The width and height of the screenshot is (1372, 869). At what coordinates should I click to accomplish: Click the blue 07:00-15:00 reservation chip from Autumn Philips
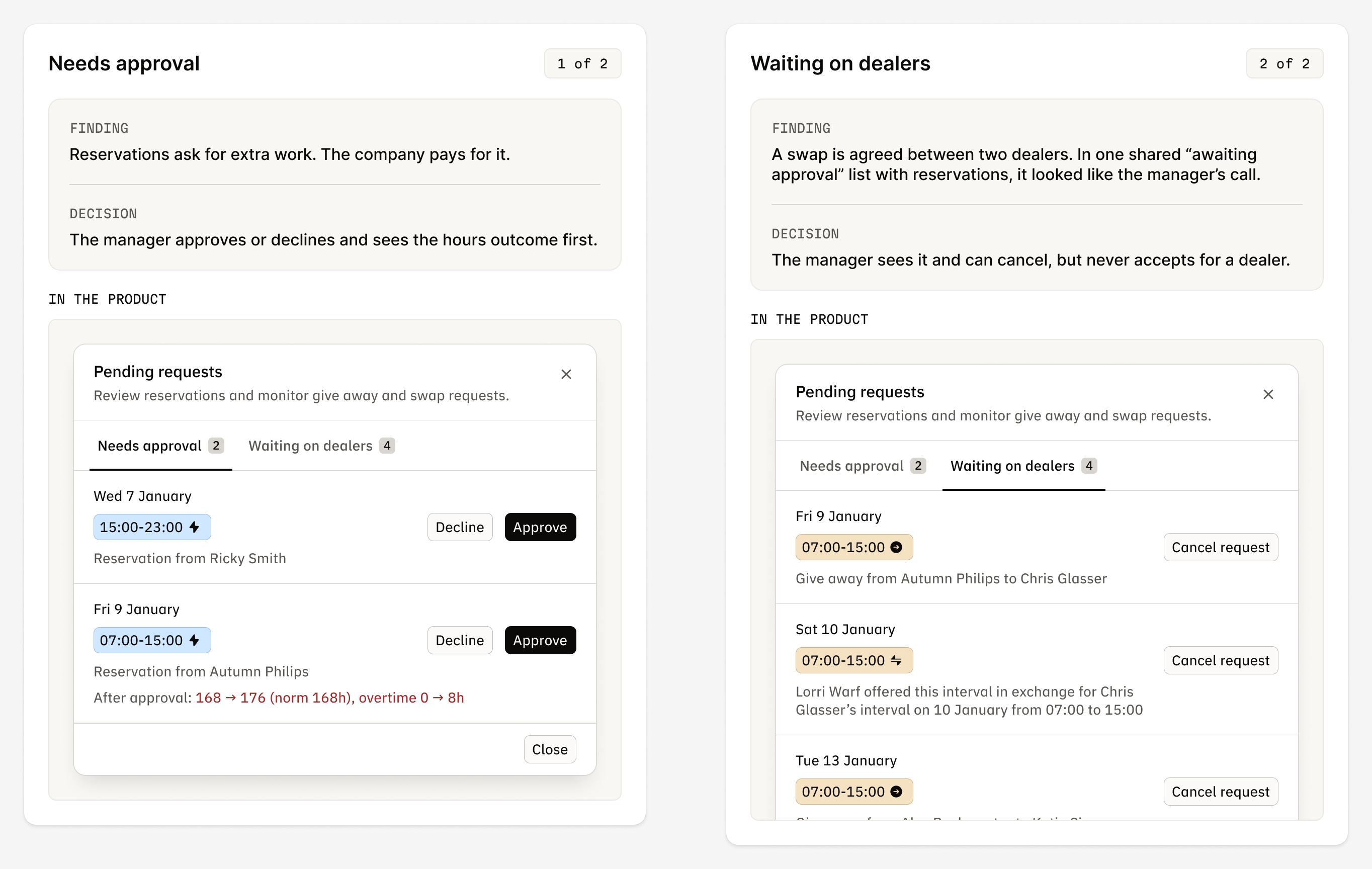pyautogui.click(x=152, y=640)
